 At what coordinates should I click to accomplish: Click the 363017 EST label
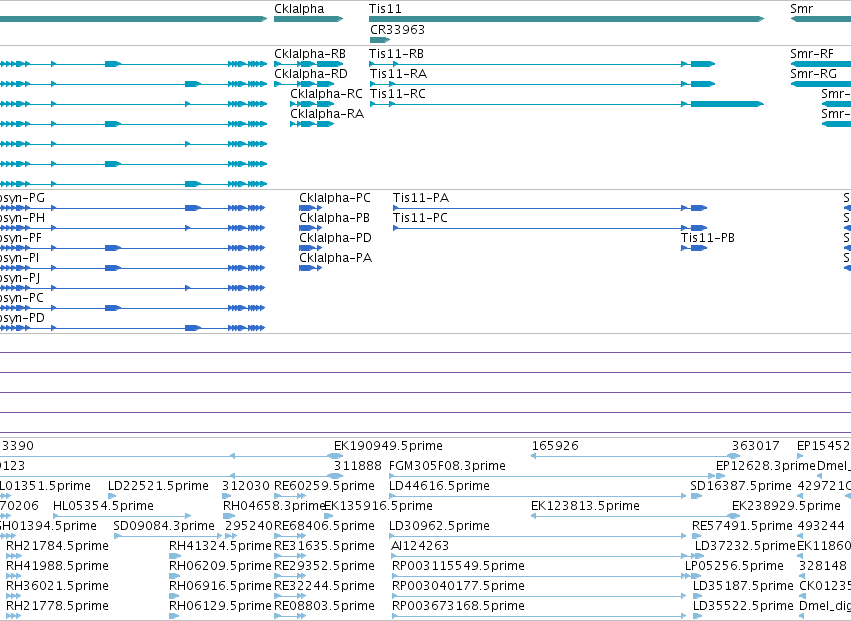(x=755, y=446)
